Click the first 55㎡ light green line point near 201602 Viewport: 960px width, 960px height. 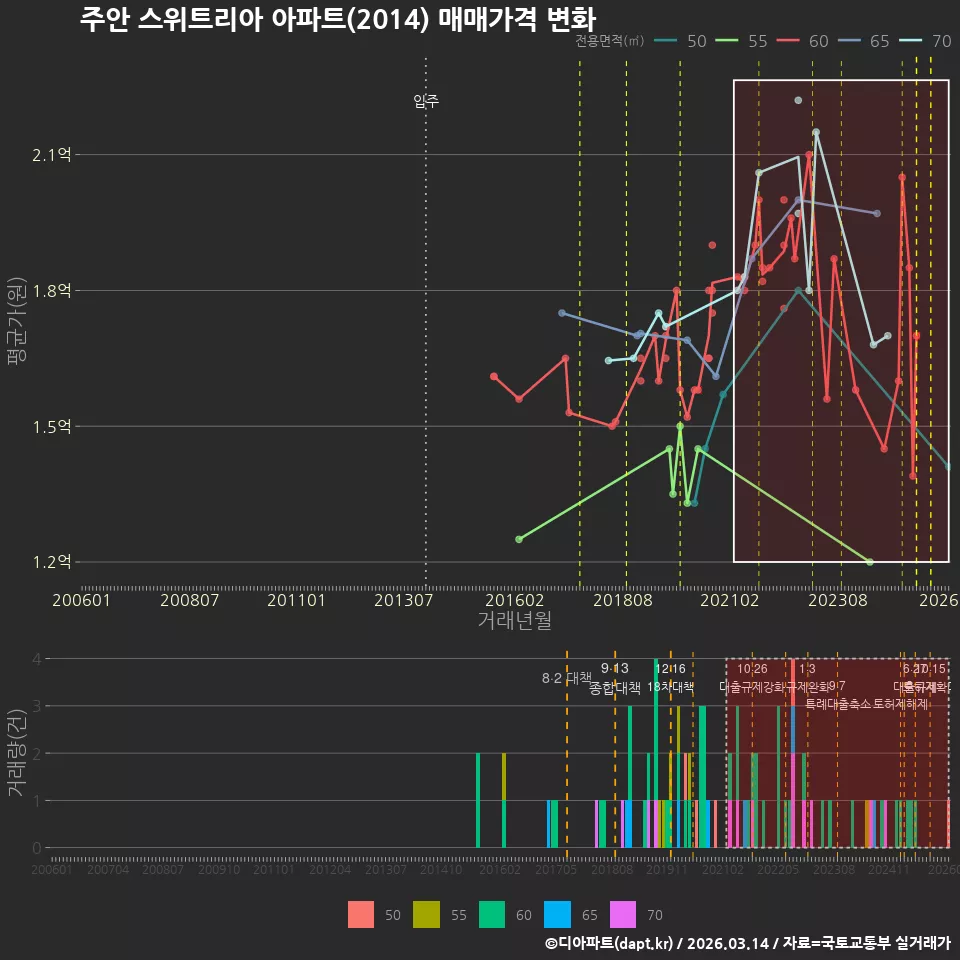point(519,539)
